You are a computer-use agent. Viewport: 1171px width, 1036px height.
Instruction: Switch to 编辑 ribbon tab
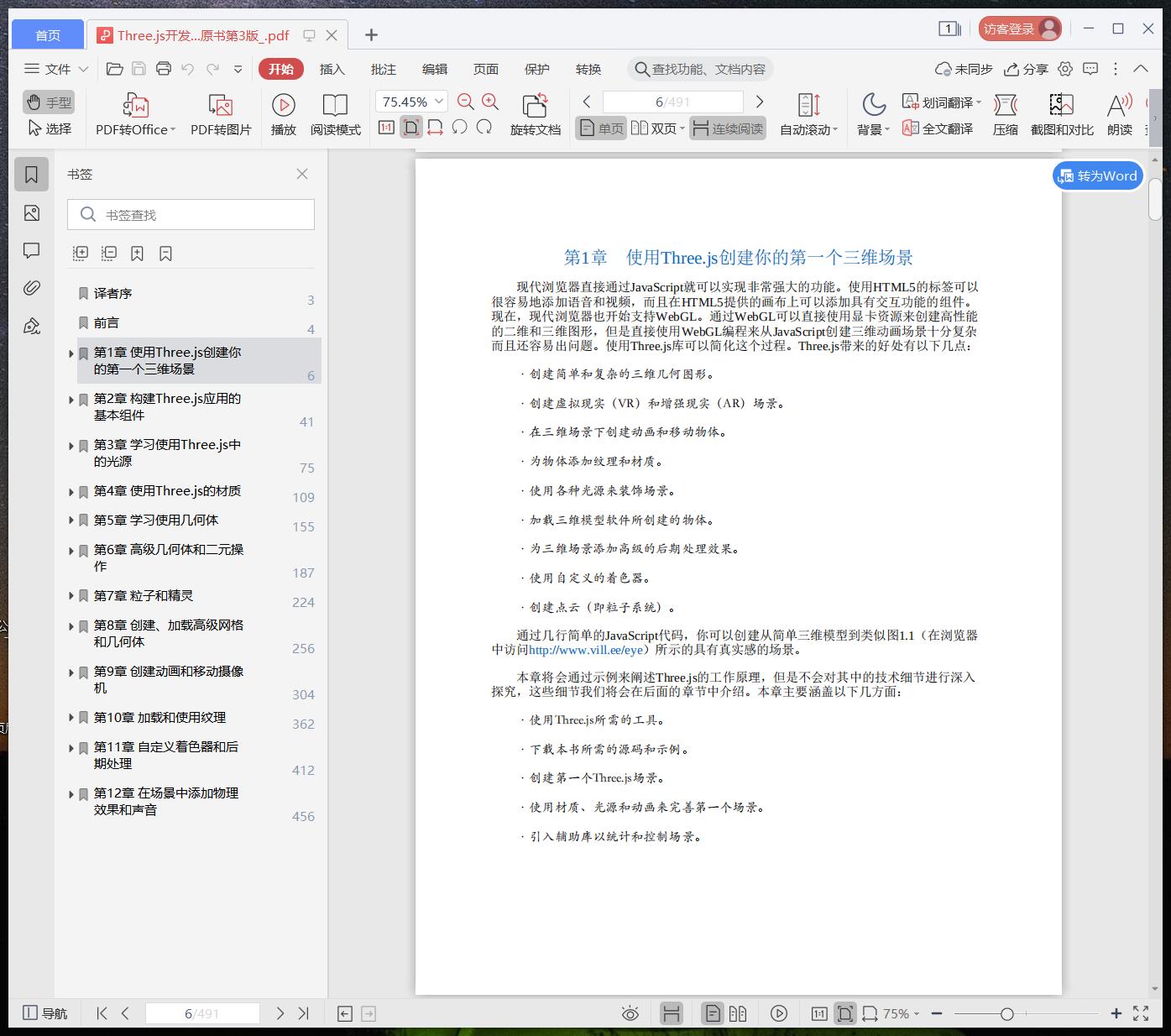pyautogui.click(x=435, y=69)
